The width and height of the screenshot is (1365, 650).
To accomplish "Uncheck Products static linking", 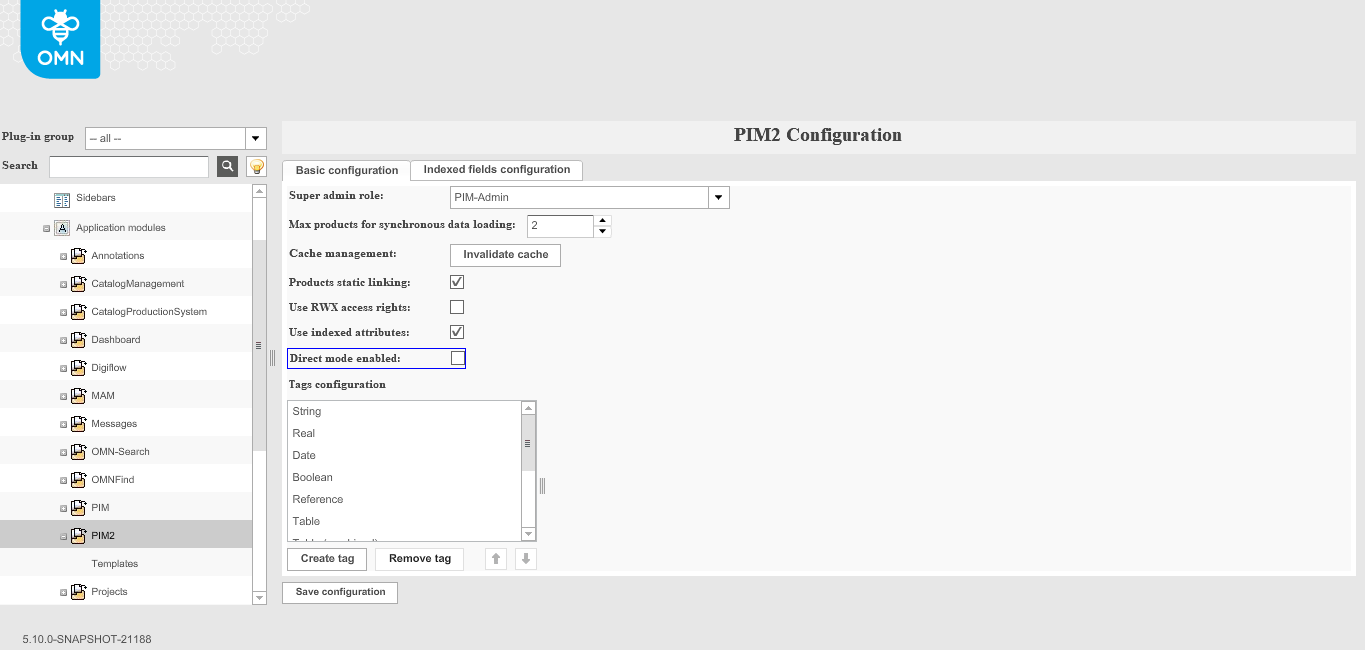I will pos(456,281).
